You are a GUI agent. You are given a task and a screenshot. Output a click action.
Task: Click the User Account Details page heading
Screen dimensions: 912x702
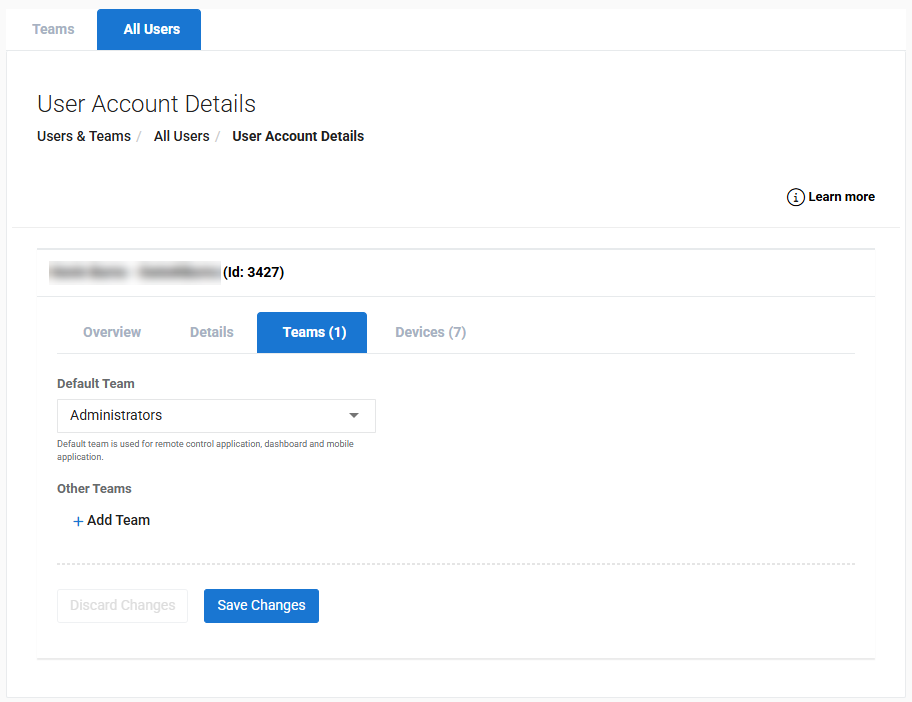(x=146, y=104)
